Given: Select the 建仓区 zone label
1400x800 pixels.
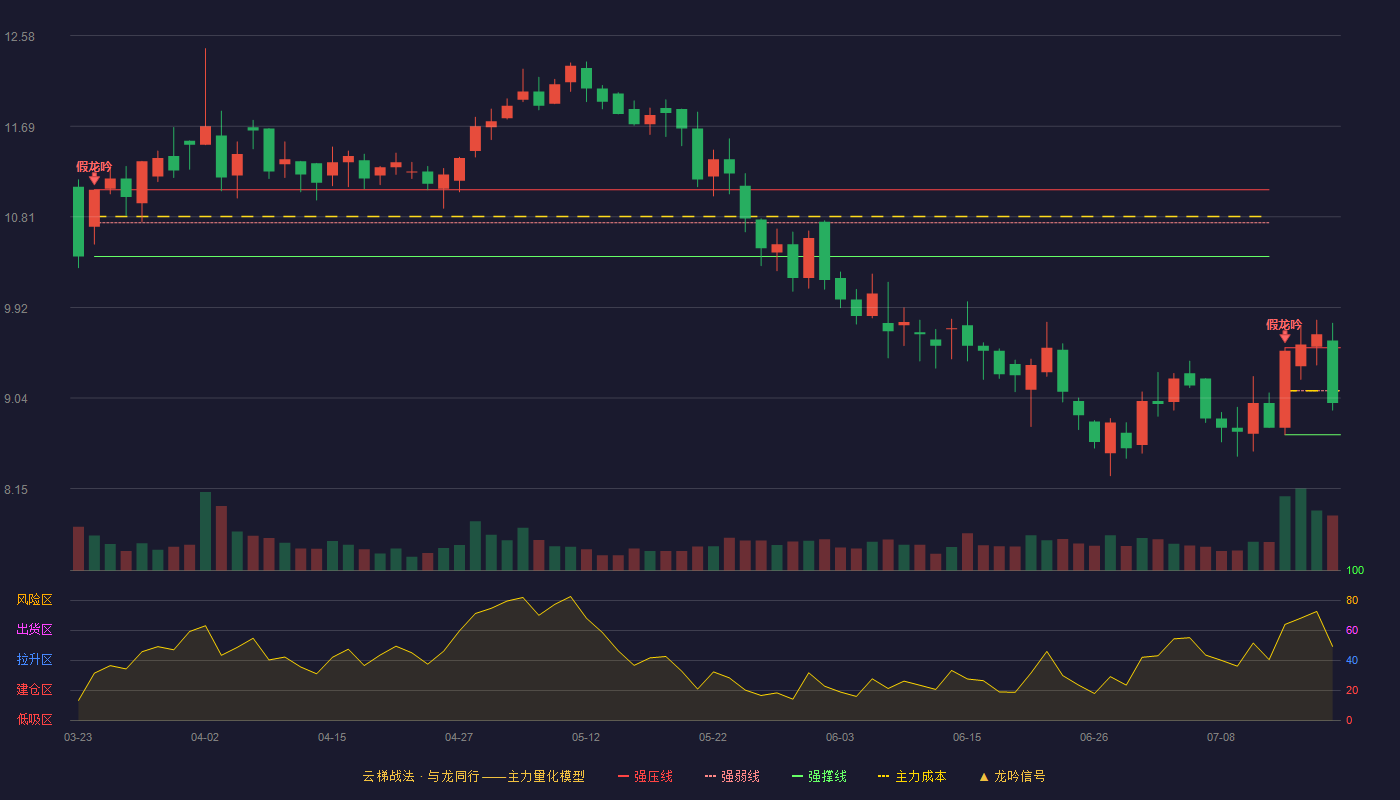Looking at the screenshot, I should tap(34, 690).
